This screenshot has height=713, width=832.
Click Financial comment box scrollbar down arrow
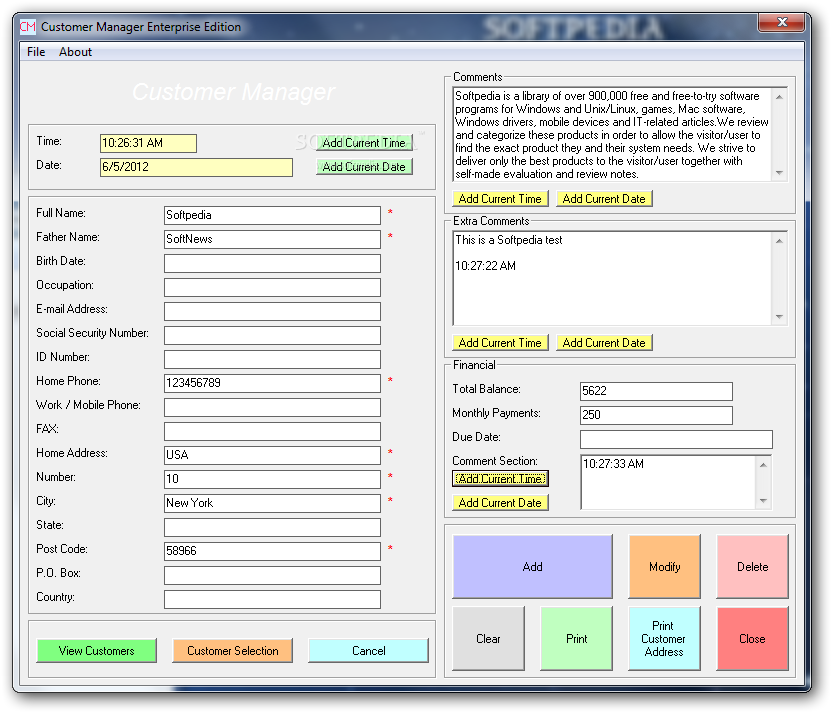[764, 501]
